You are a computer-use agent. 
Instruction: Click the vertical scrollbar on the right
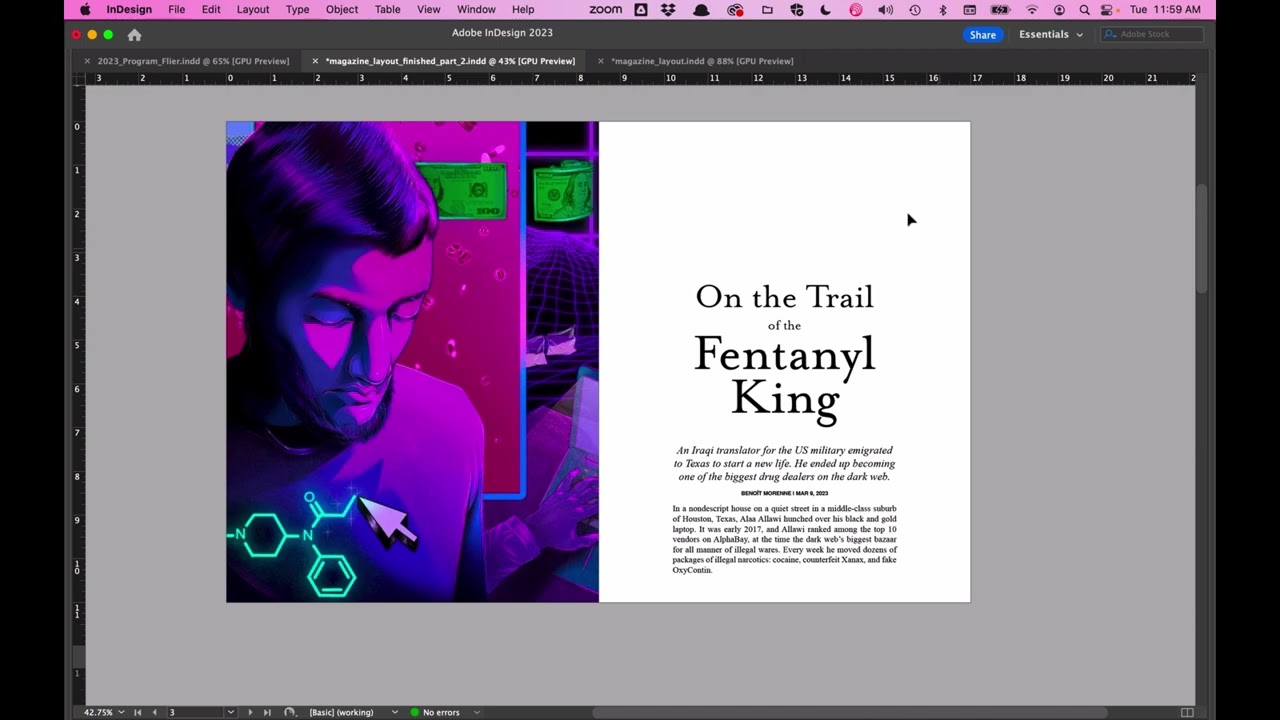(x=1202, y=240)
